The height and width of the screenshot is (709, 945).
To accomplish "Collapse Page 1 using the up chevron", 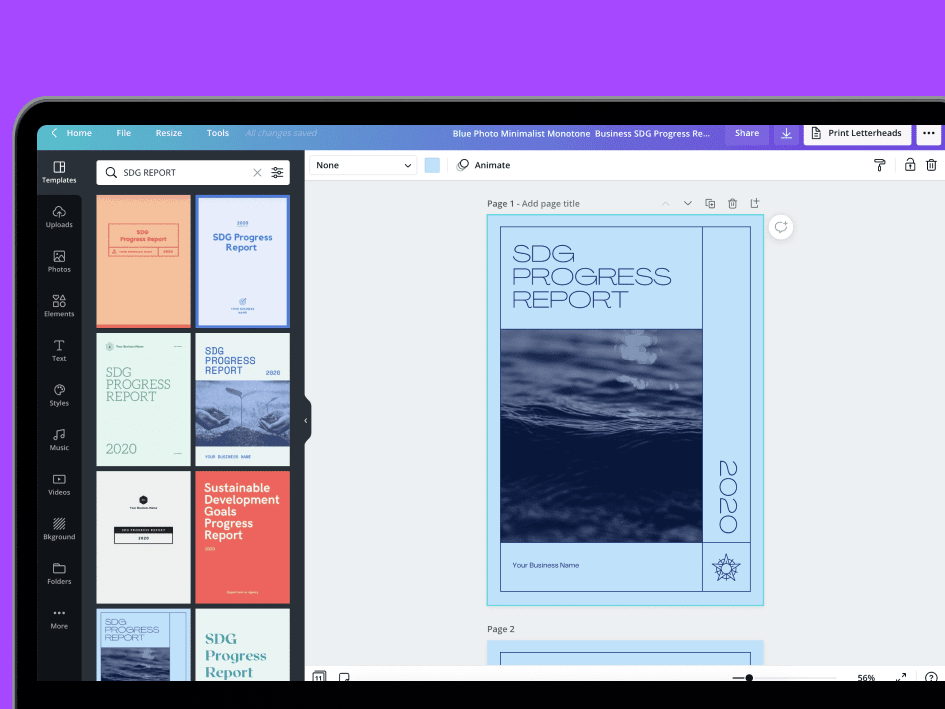I will pos(666,203).
